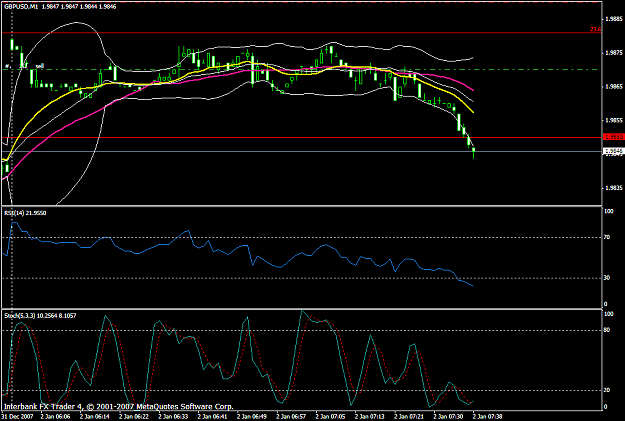Select the 'sell' order marker label
The width and height of the screenshot is (625, 421).
click(40, 66)
